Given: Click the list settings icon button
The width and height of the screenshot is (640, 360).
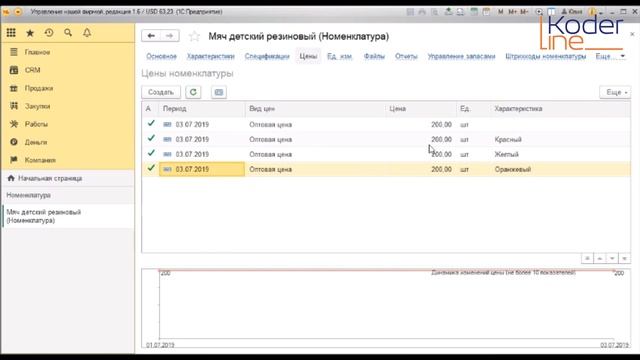Looking at the screenshot, I should pyautogui.click(x=219, y=92).
